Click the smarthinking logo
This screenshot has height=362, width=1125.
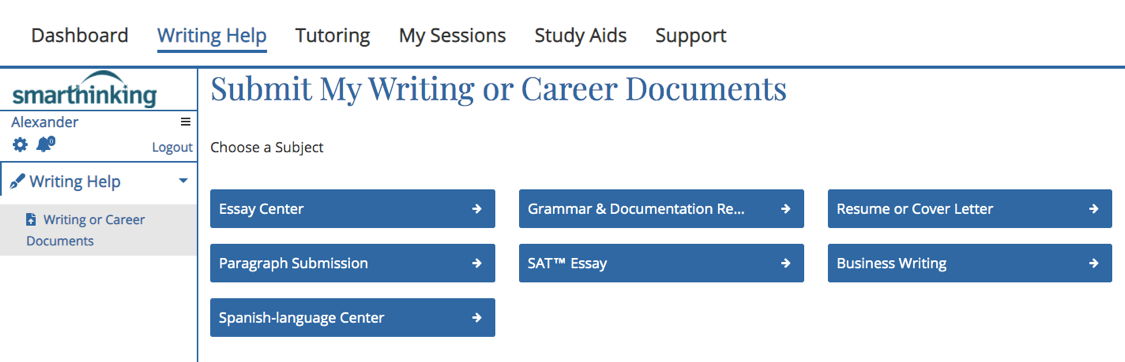click(x=85, y=89)
